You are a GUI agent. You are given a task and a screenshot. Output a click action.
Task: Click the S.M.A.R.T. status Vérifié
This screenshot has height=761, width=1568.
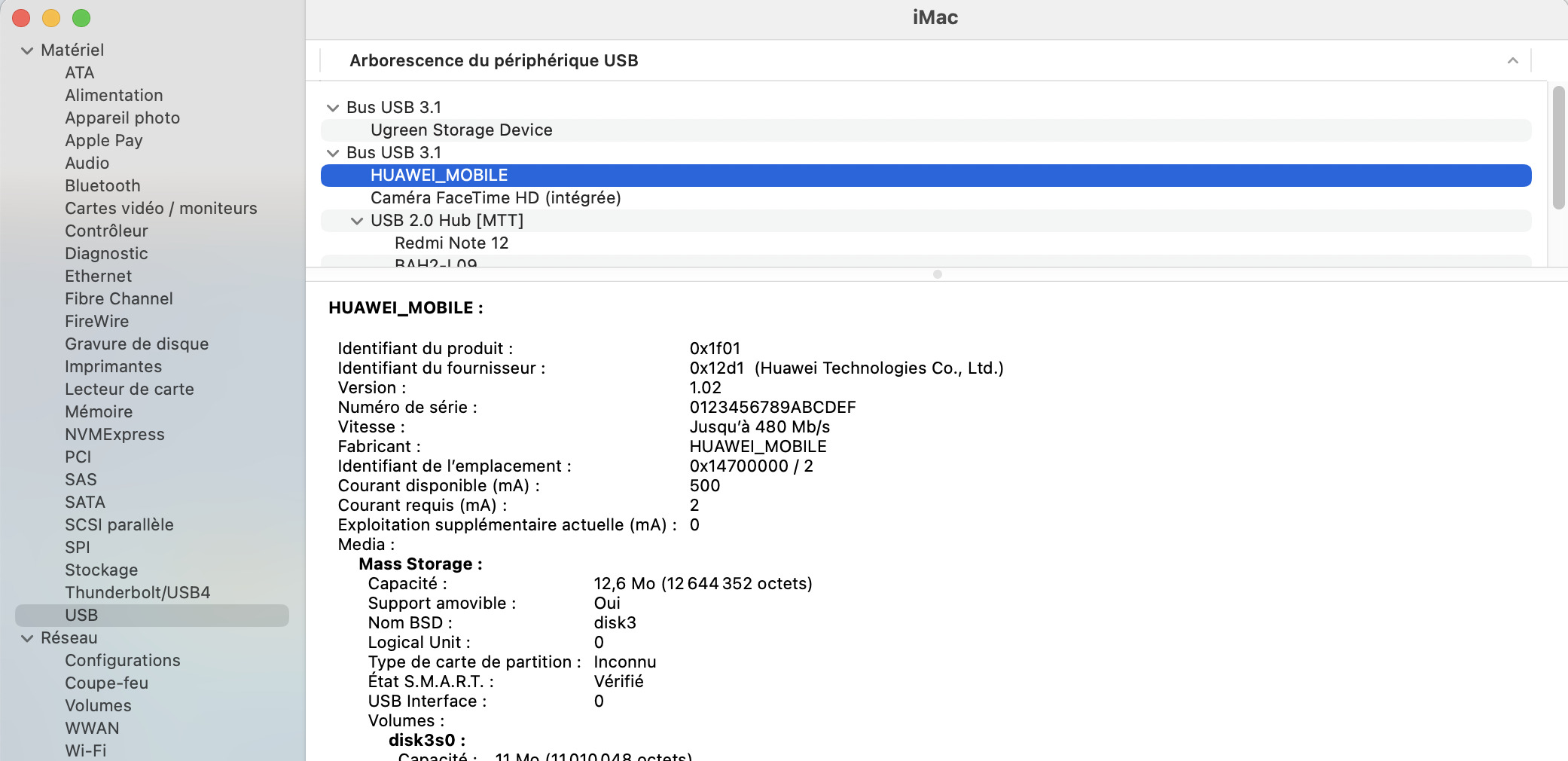coord(618,681)
